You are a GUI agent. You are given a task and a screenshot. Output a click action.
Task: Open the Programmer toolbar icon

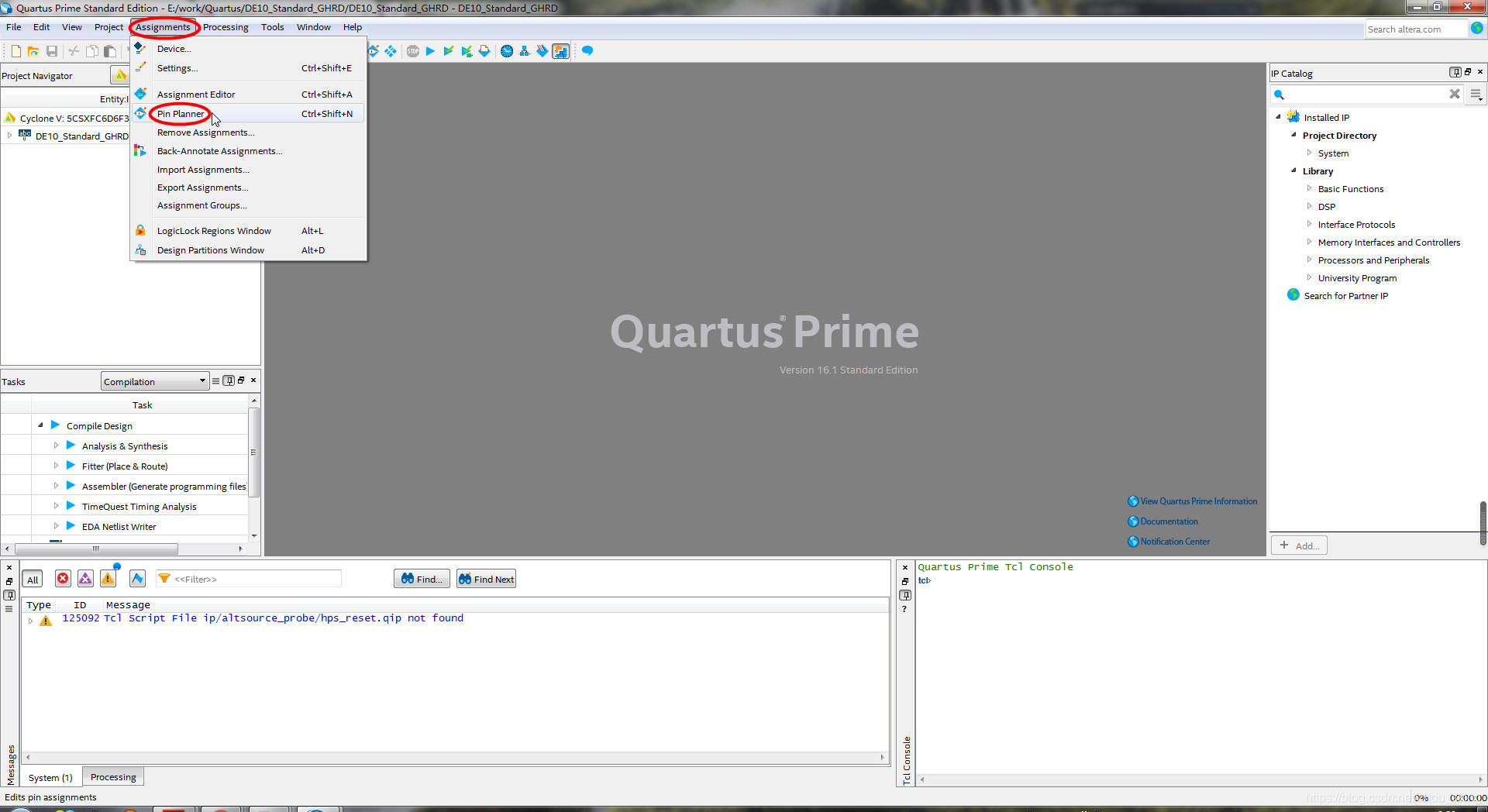(x=542, y=51)
